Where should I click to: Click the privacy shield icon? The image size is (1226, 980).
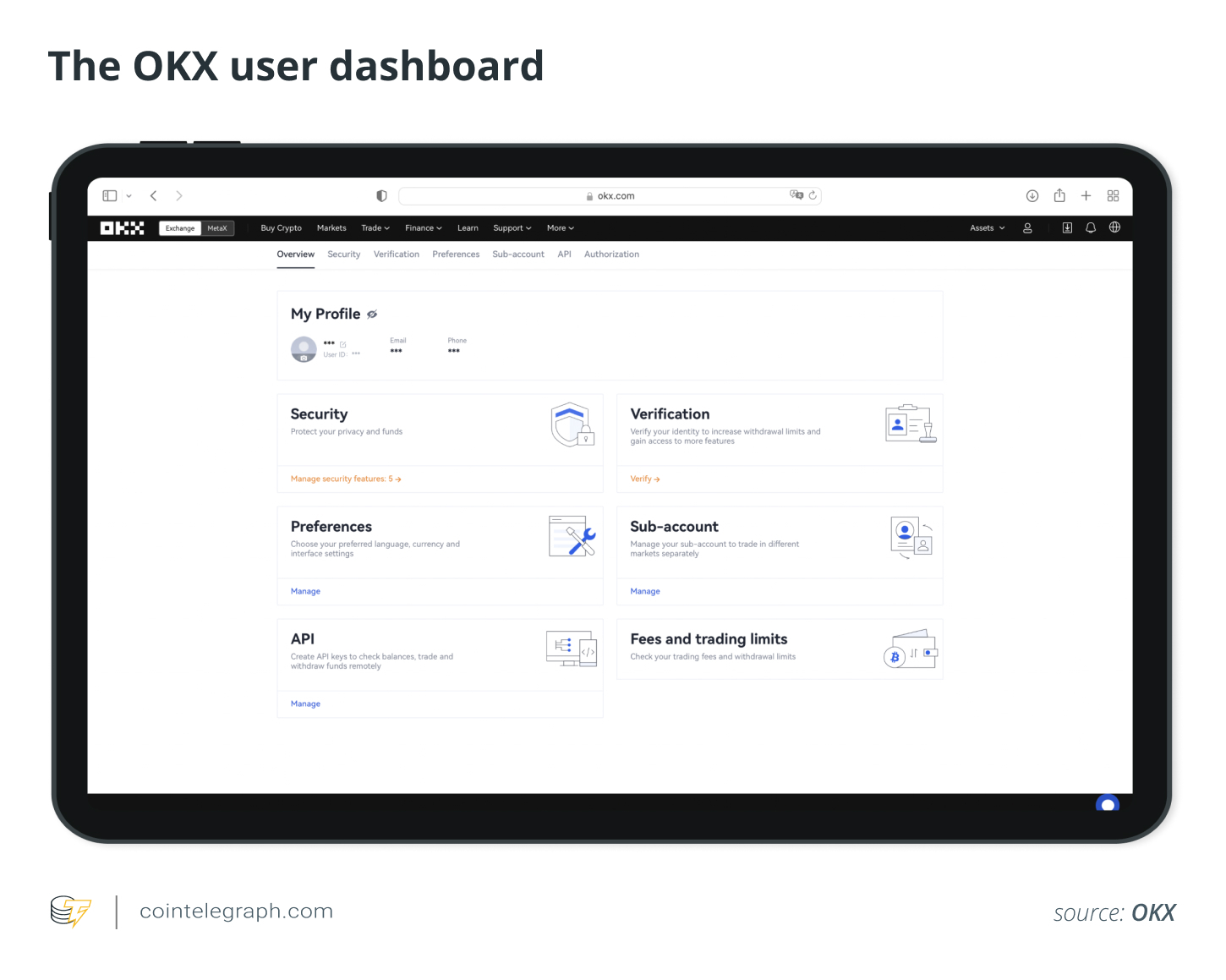tap(381, 196)
